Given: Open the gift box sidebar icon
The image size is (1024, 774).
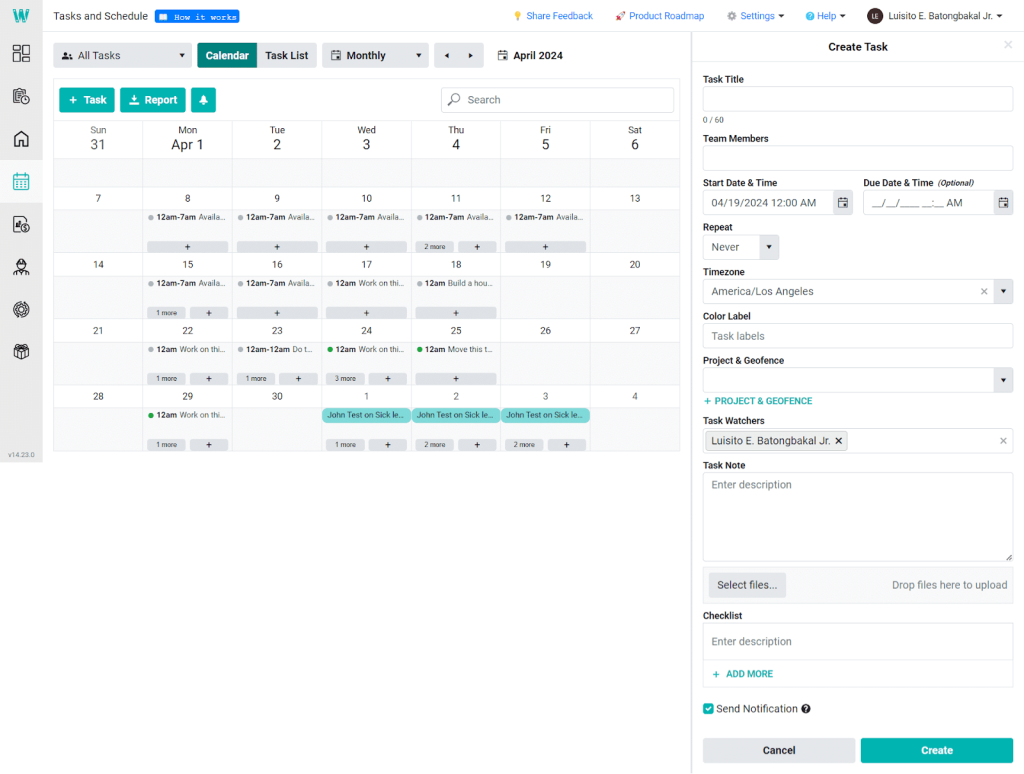Looking at the screenshot, I should click(21, 352).
